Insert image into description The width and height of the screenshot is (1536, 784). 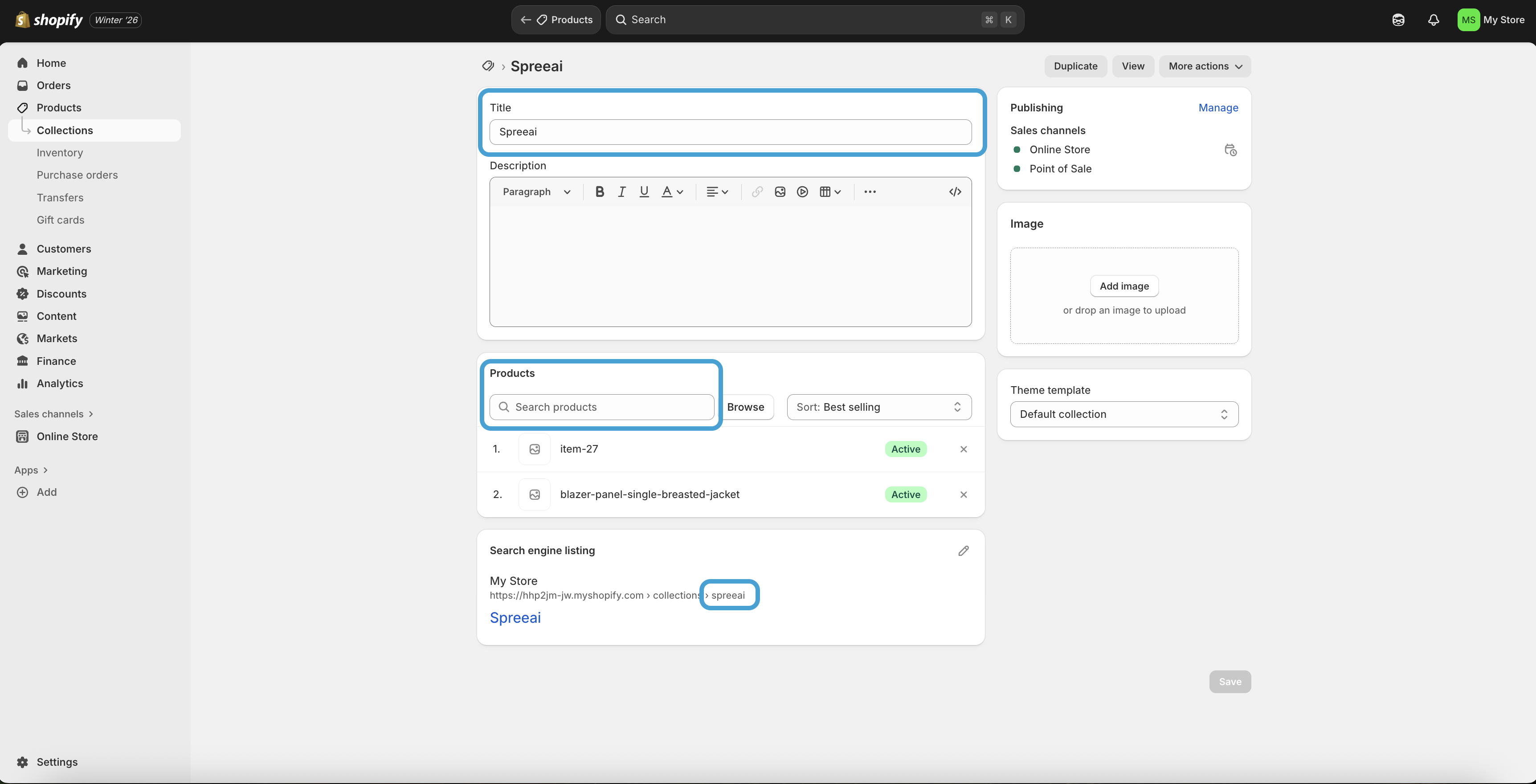pyautogui.click(x=780, y=192)
